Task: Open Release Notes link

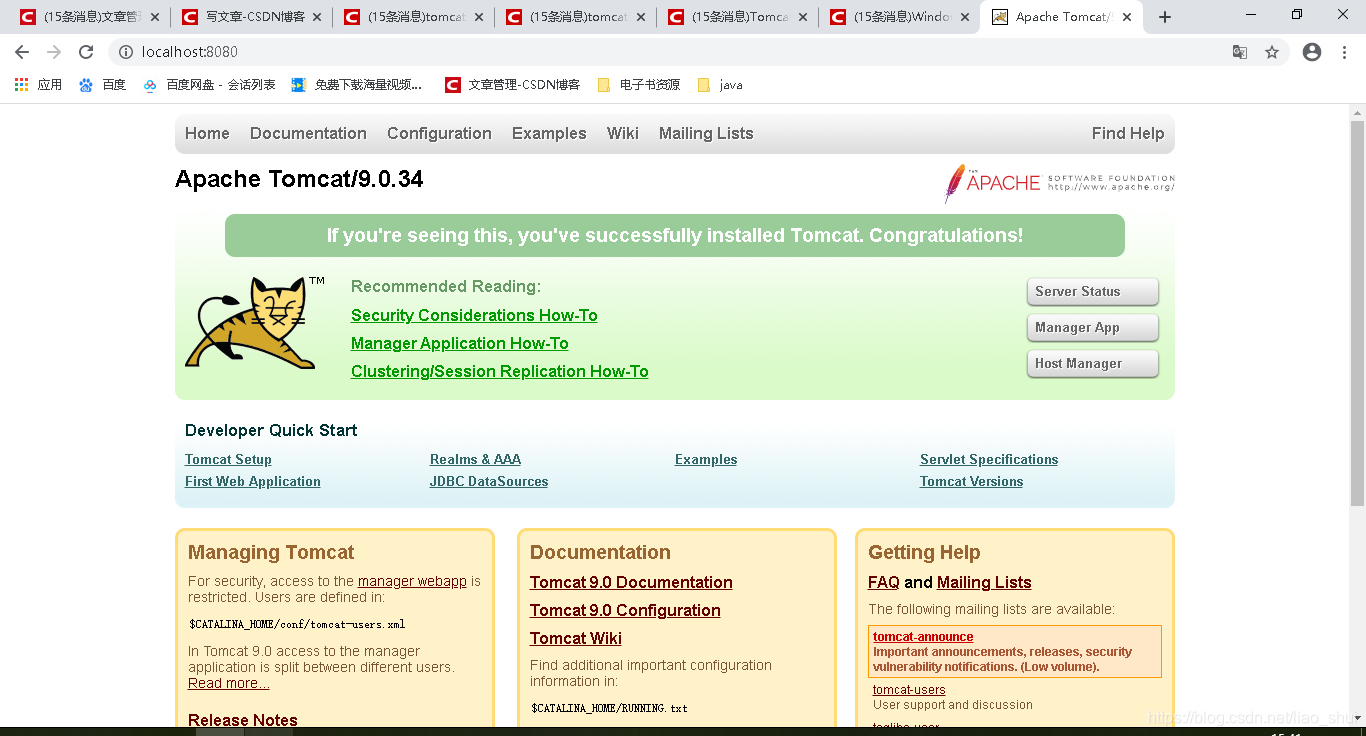Action: pyautogui.click(x=243, y=720)
